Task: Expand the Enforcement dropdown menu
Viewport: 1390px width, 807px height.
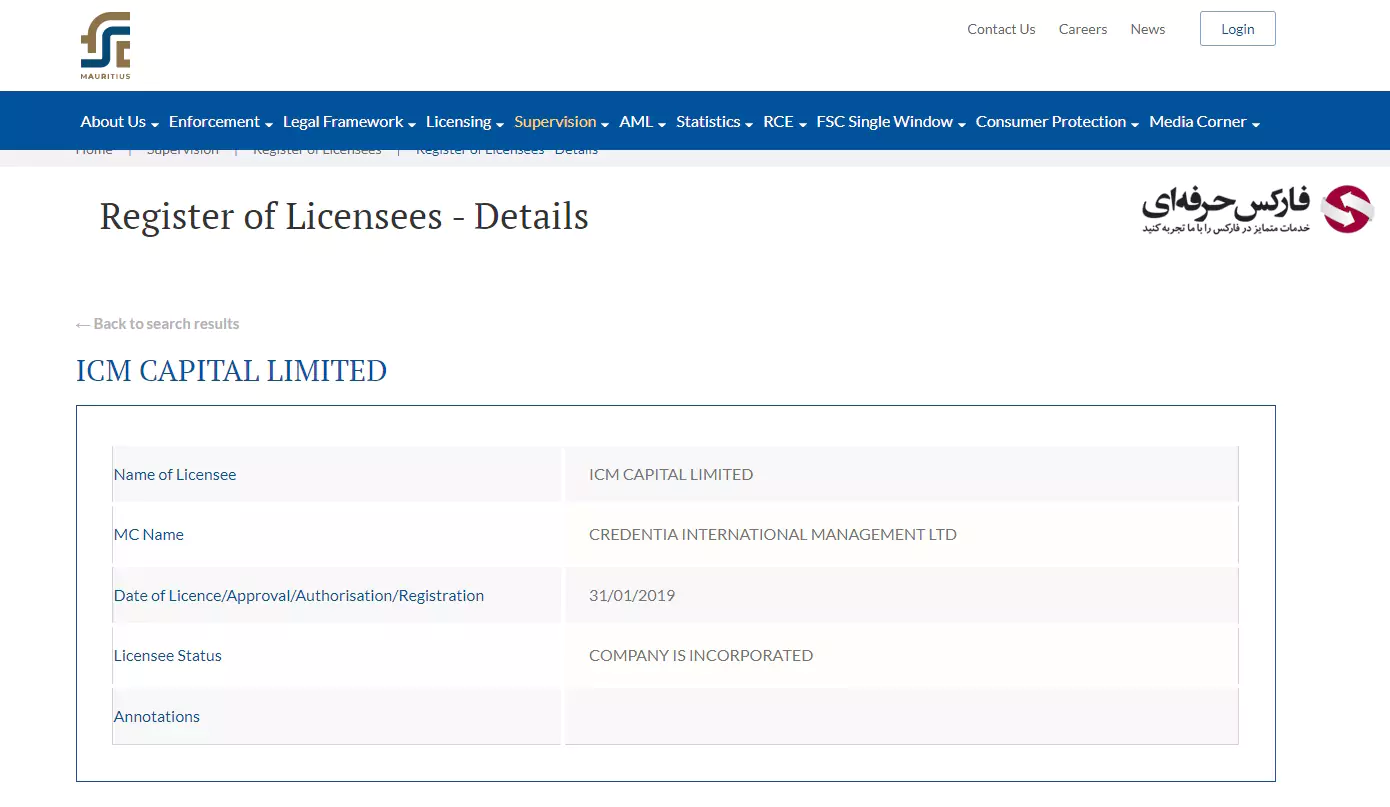Action: (221, 122)
